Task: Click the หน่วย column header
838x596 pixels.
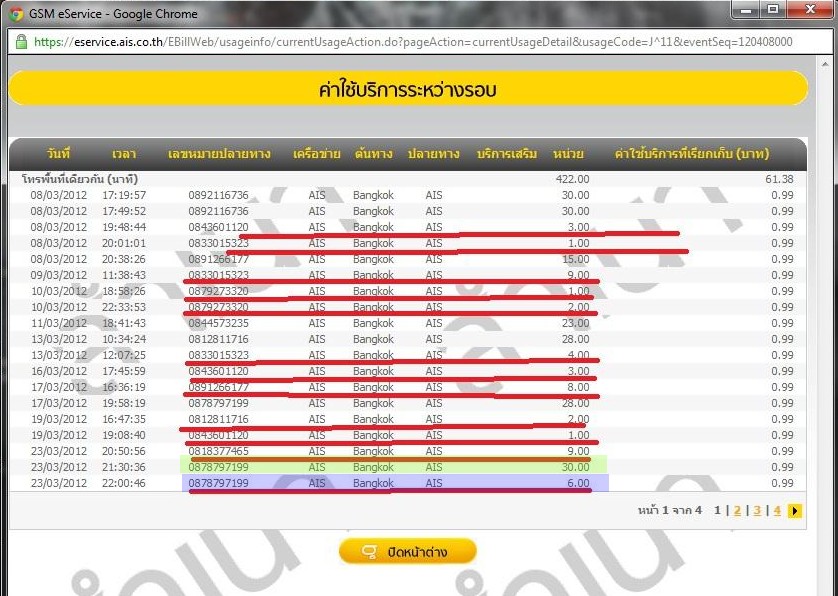Action: pos(569,154)
